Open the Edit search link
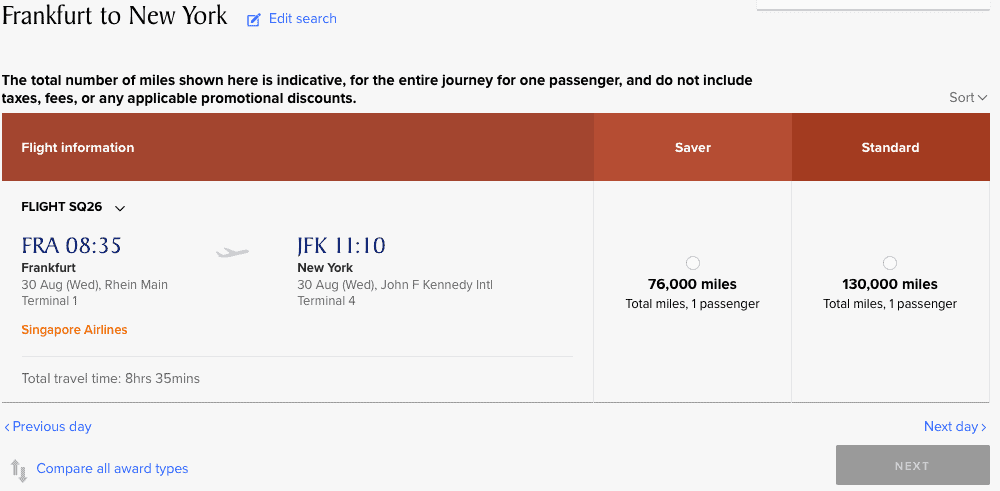 click(302, 18)
